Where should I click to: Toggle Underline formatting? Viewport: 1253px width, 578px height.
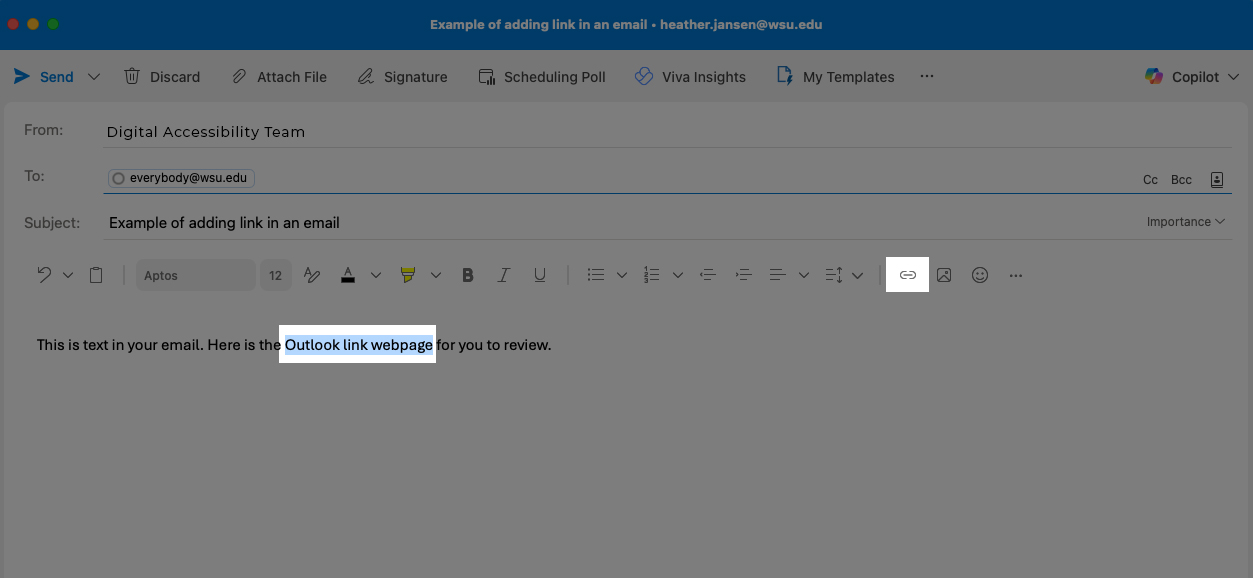click(x=540, y=275)
